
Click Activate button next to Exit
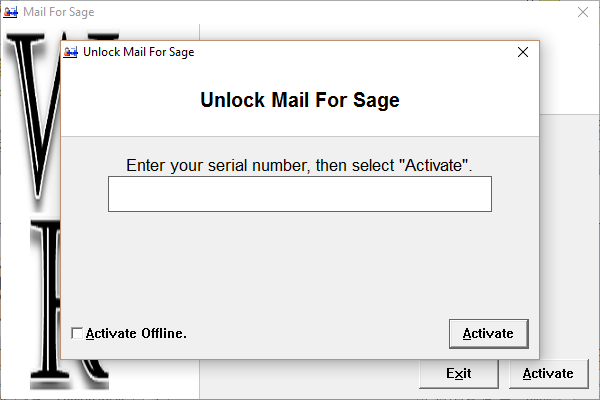click(x=549, y=374)
